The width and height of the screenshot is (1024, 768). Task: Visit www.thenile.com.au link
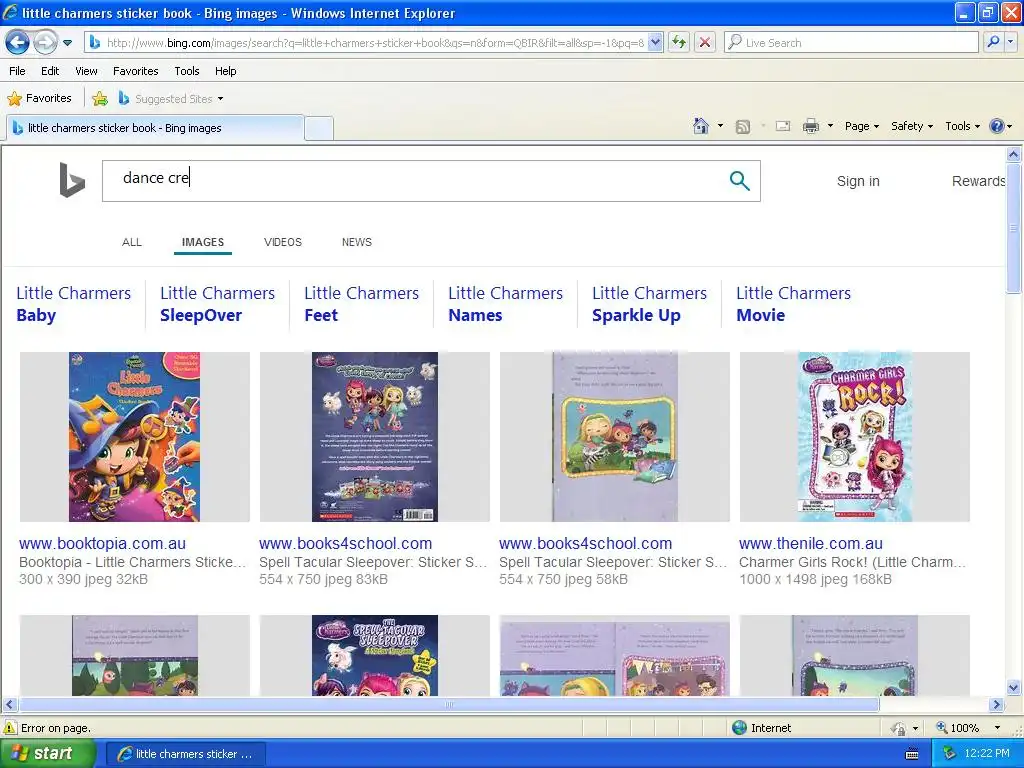[810, 543]
